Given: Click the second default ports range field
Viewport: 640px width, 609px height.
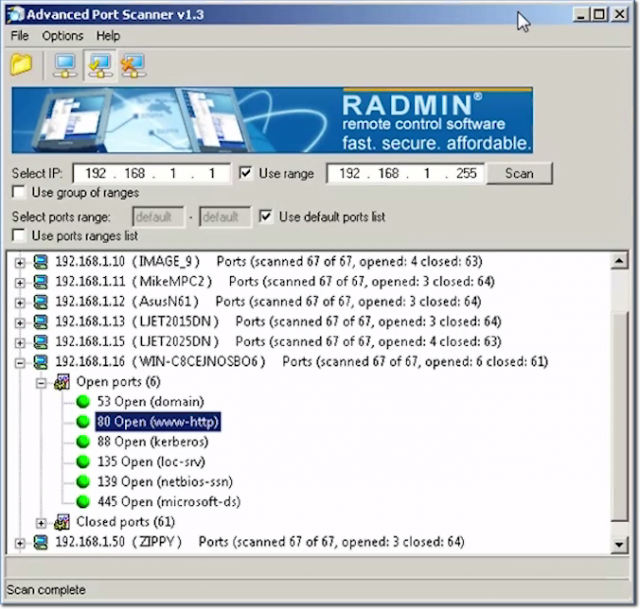Looking at the screenshot, I should point(225,217).
